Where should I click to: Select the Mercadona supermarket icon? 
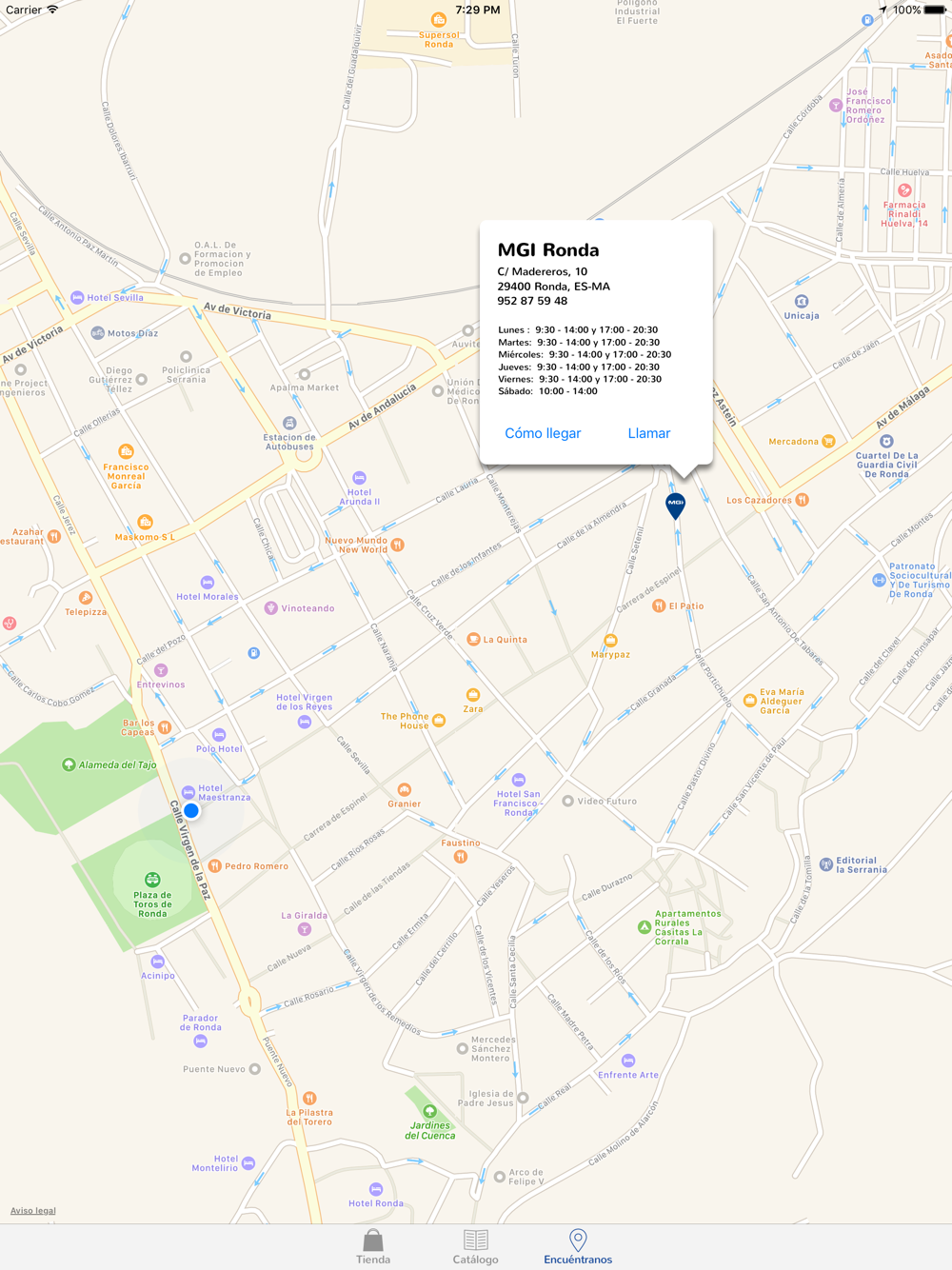pos(828,441)
